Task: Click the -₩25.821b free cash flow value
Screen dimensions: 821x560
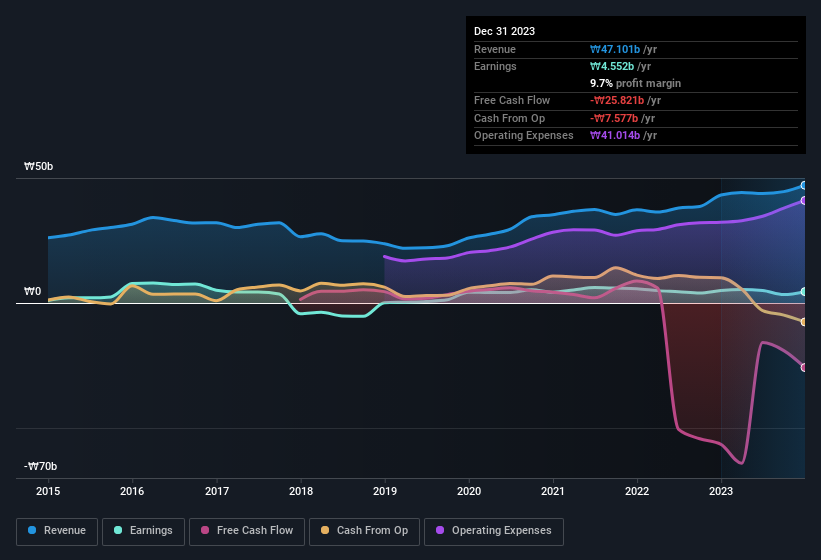Action: coord(617,100)
